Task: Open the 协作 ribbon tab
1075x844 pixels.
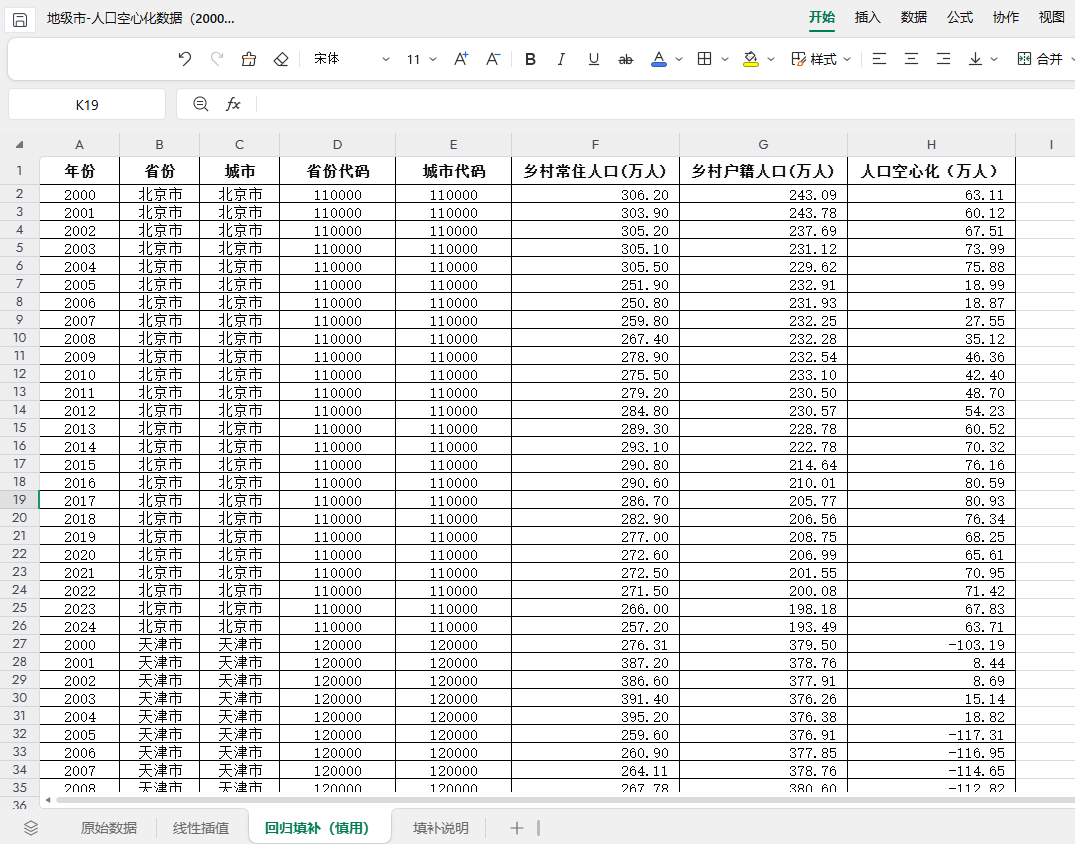Action: point(1005,17)
